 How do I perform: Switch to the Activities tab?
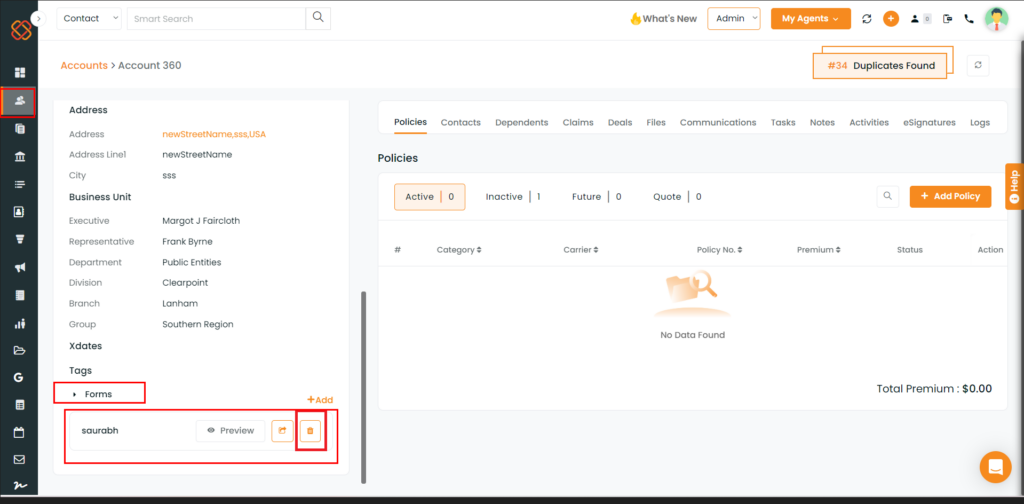click(869, 122)
